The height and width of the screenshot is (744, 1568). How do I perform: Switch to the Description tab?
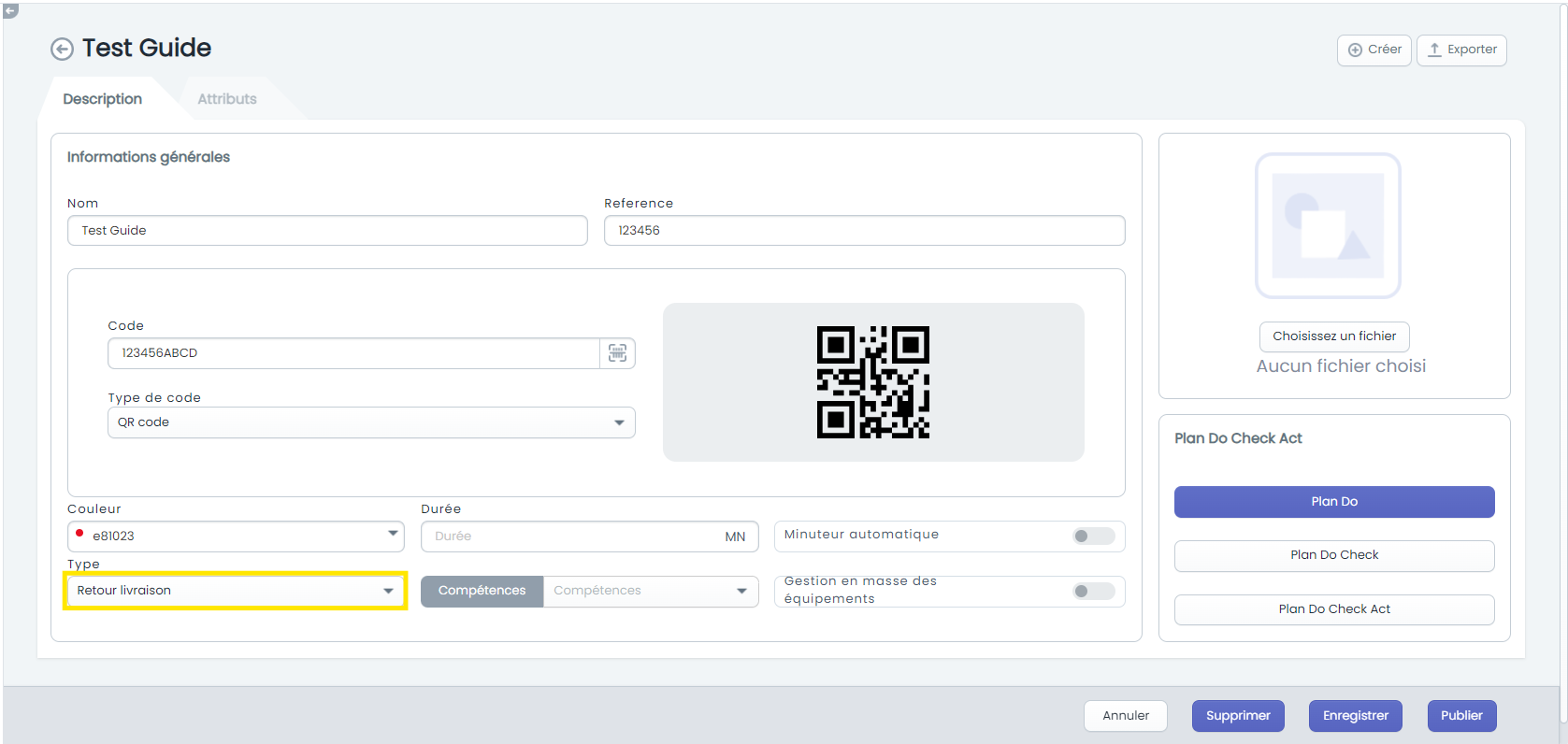click(103, 99)
